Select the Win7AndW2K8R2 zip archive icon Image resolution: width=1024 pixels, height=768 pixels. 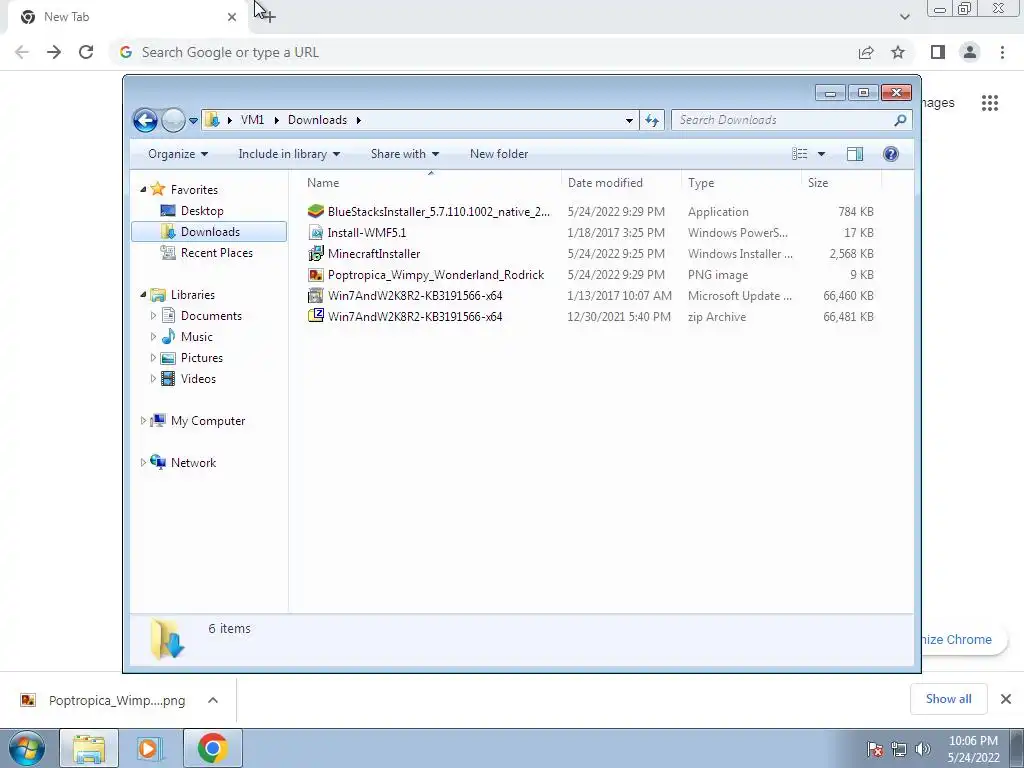(316, 317)
